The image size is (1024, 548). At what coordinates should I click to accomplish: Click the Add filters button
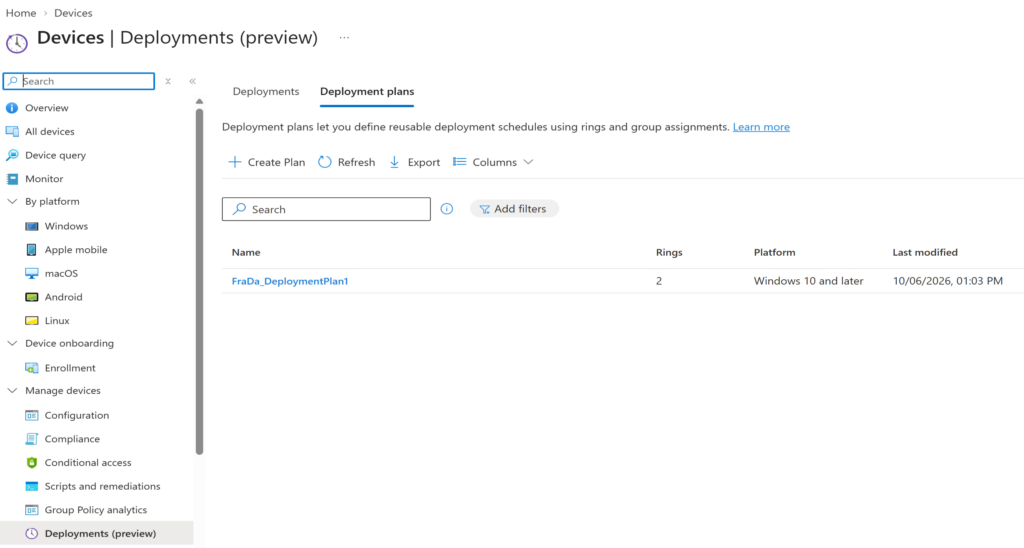pos(514,209)
